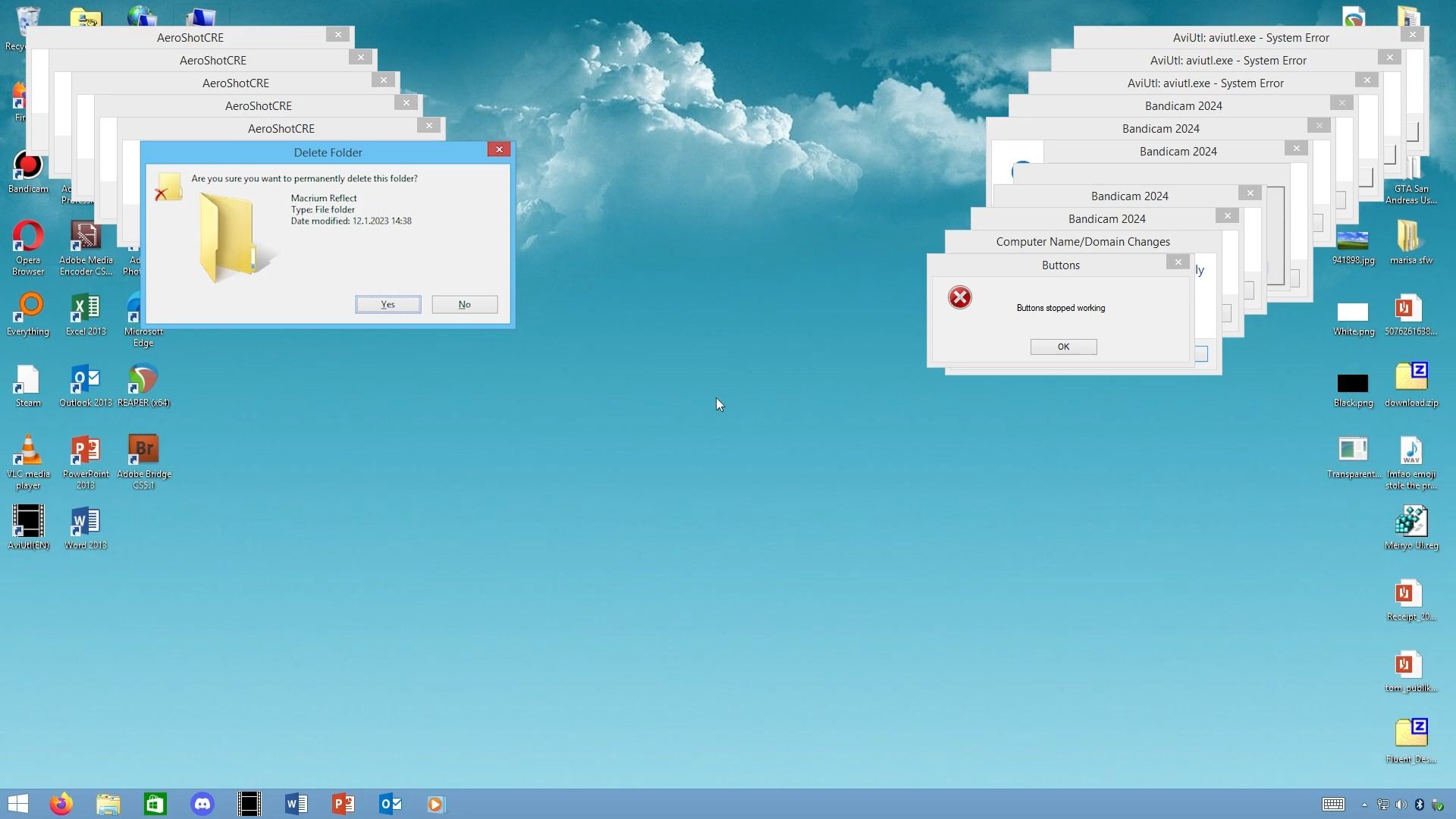Open PowerPoint from the taskbar
This screenshot has width=1456, height=819.
[344, 804]
